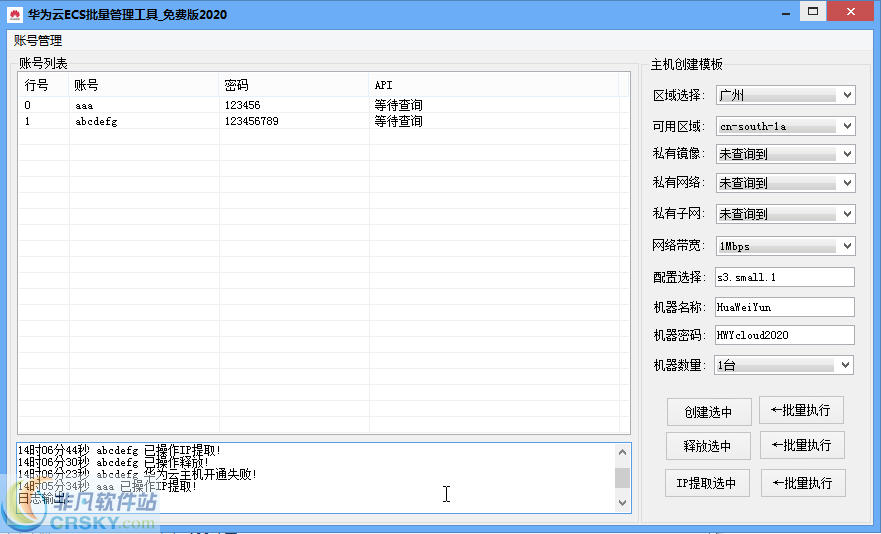Image resolution: width=881 pixels, height=534 pixels.
Task: Click password cell 123456789
Action: (251, 121)
